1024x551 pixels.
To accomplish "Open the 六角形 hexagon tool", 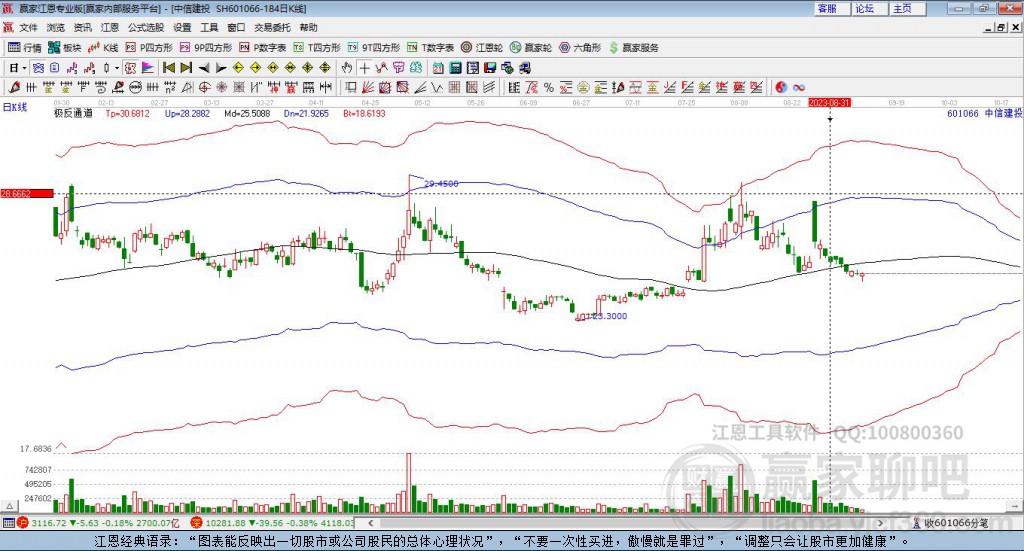I will (x=580, y=48).
